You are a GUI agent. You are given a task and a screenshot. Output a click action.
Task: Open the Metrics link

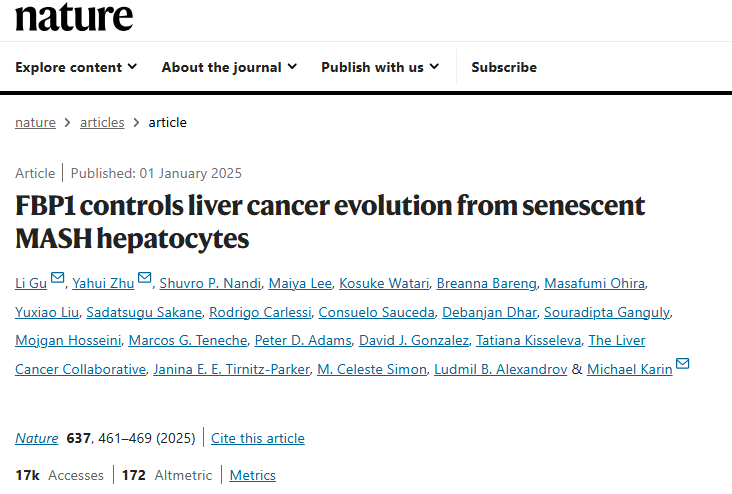coord(253,475)
